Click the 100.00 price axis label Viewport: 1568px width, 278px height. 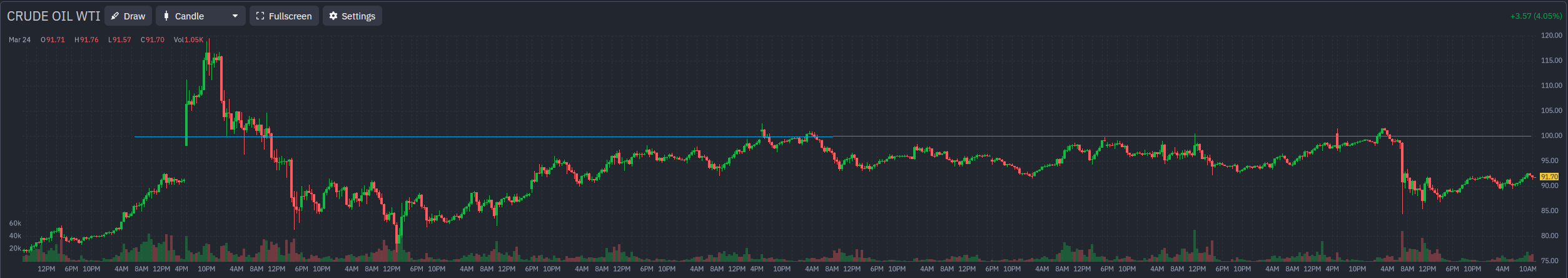pyautogui.click(x=1551, y=136)
